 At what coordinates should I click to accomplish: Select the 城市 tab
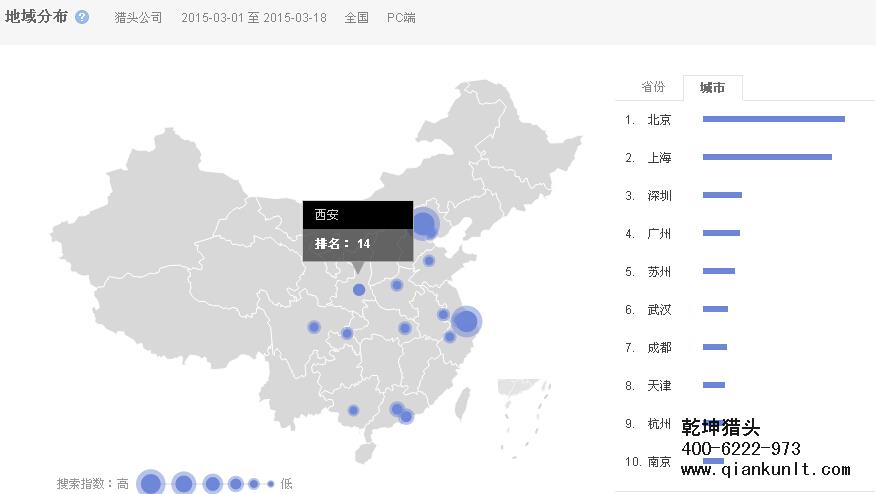tap(713, 88)
